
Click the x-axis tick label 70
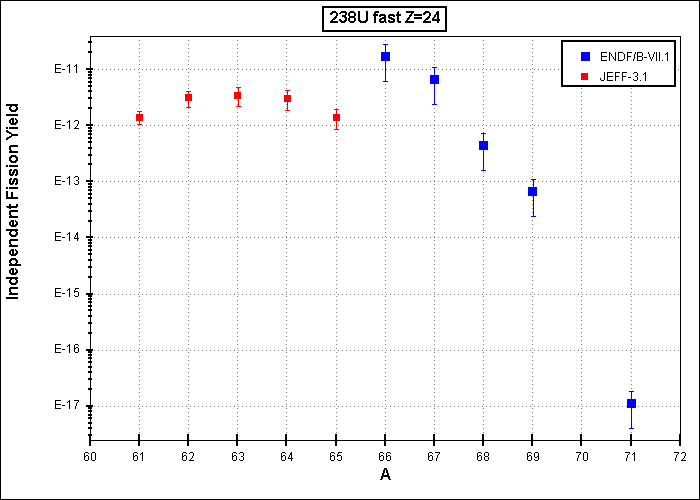(x=581, y=457)
